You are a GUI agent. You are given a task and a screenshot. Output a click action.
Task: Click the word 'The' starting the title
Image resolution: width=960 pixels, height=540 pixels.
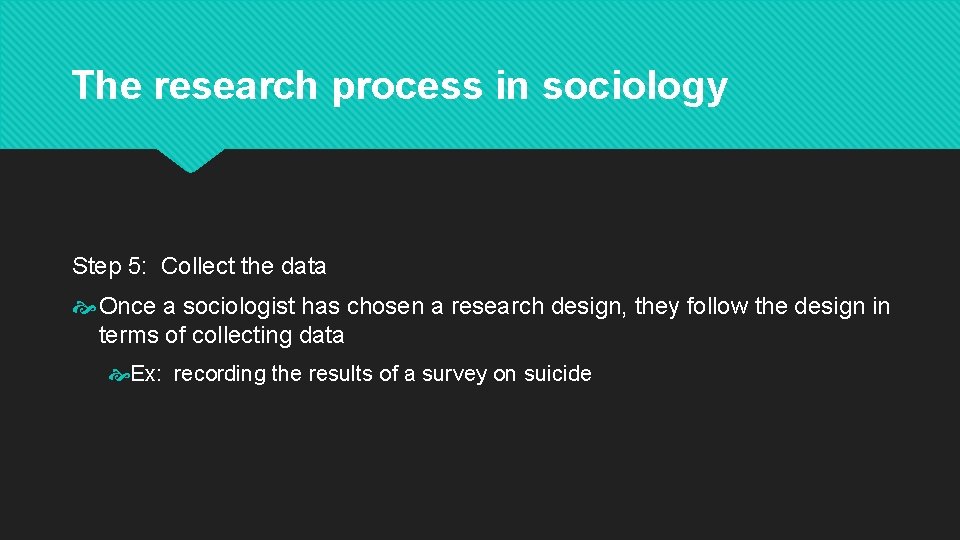click(107, 86)
